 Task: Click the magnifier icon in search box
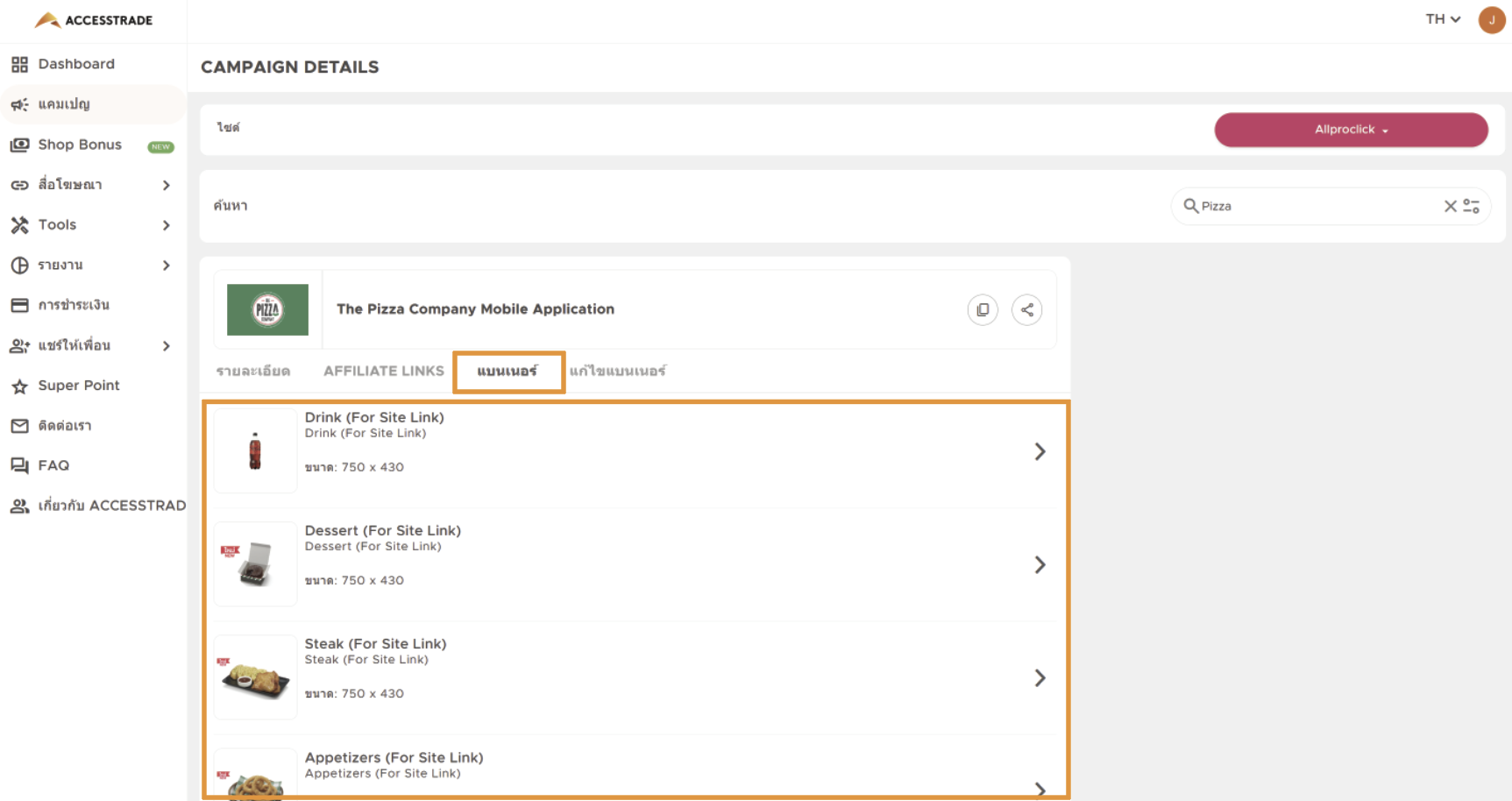tap(1190, 206)
